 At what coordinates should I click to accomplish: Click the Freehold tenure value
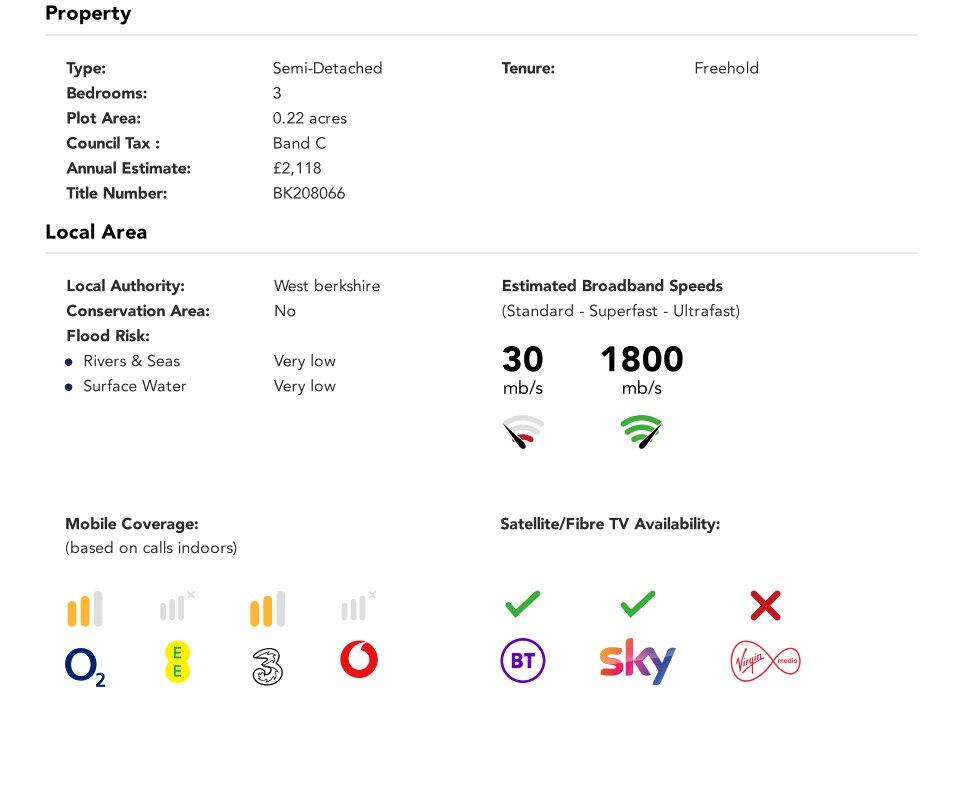coord(726,68)
